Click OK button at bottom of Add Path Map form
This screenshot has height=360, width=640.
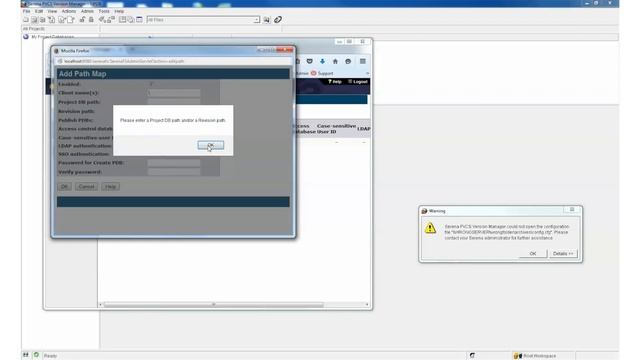tap(64, 187)
